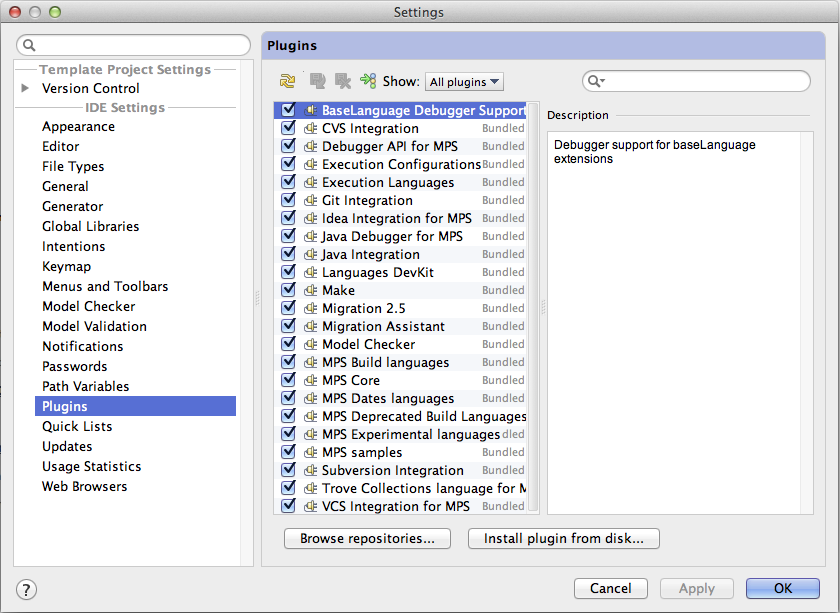This screenshot has height=613, width=840.
Task: Click plugin icon beside MPS Dates languages
Action: pos(311,399)
